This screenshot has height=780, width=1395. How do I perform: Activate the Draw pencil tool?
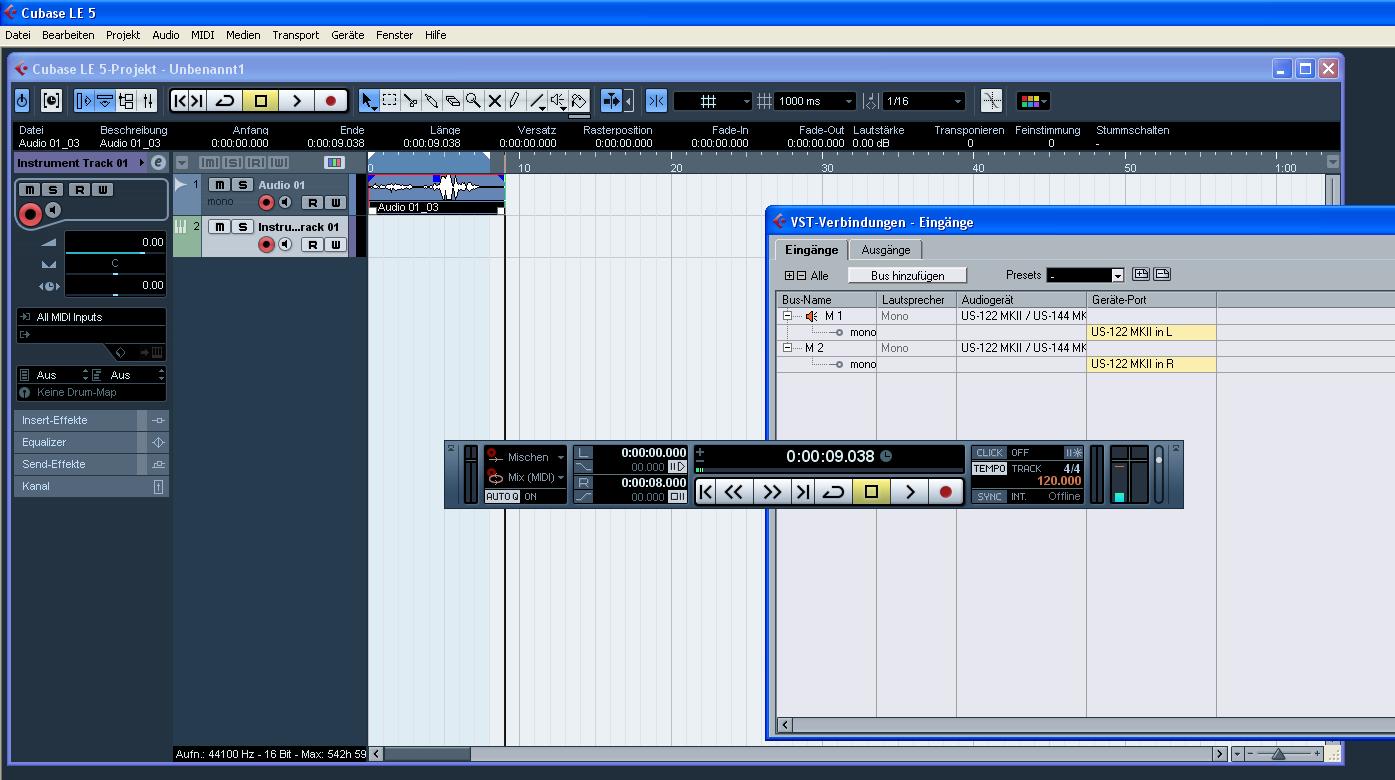(514, 101)
